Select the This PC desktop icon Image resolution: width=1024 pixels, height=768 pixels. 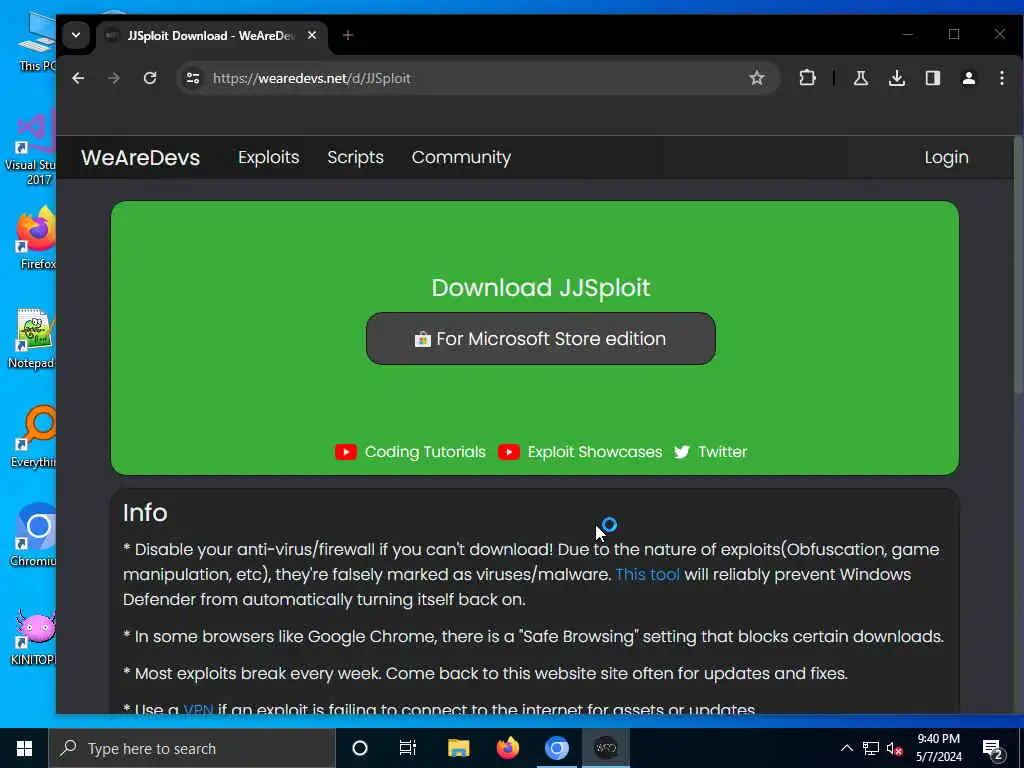coord(38,40)
